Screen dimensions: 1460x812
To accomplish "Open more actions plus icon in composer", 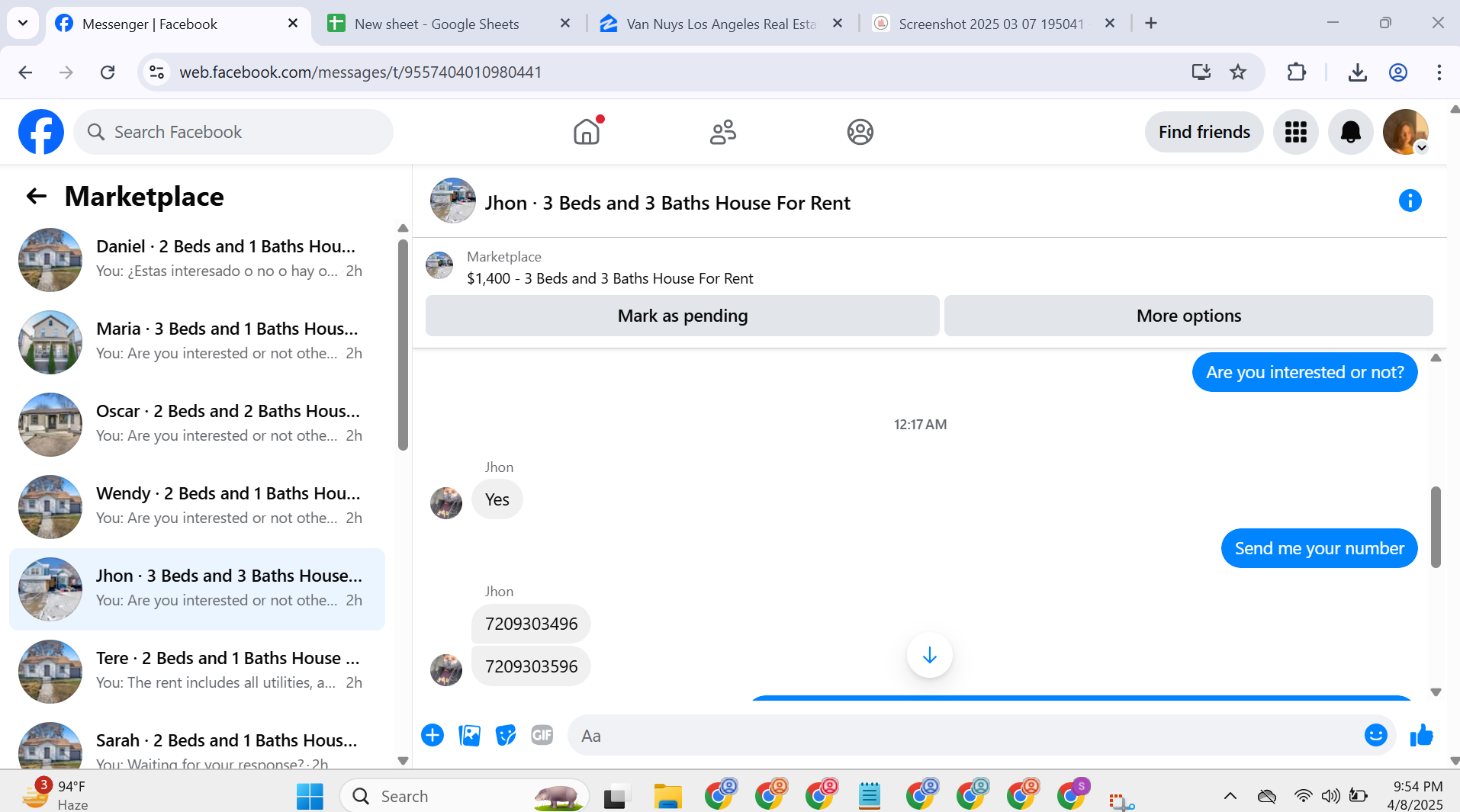I will [x=433, y=735].
